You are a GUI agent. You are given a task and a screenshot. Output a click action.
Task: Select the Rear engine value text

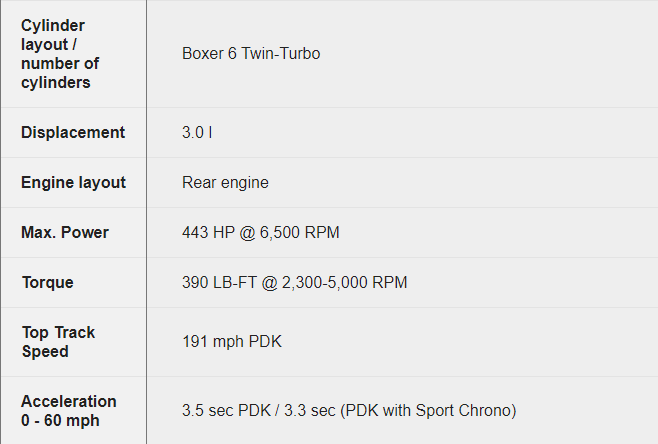(x=225, y=183)
